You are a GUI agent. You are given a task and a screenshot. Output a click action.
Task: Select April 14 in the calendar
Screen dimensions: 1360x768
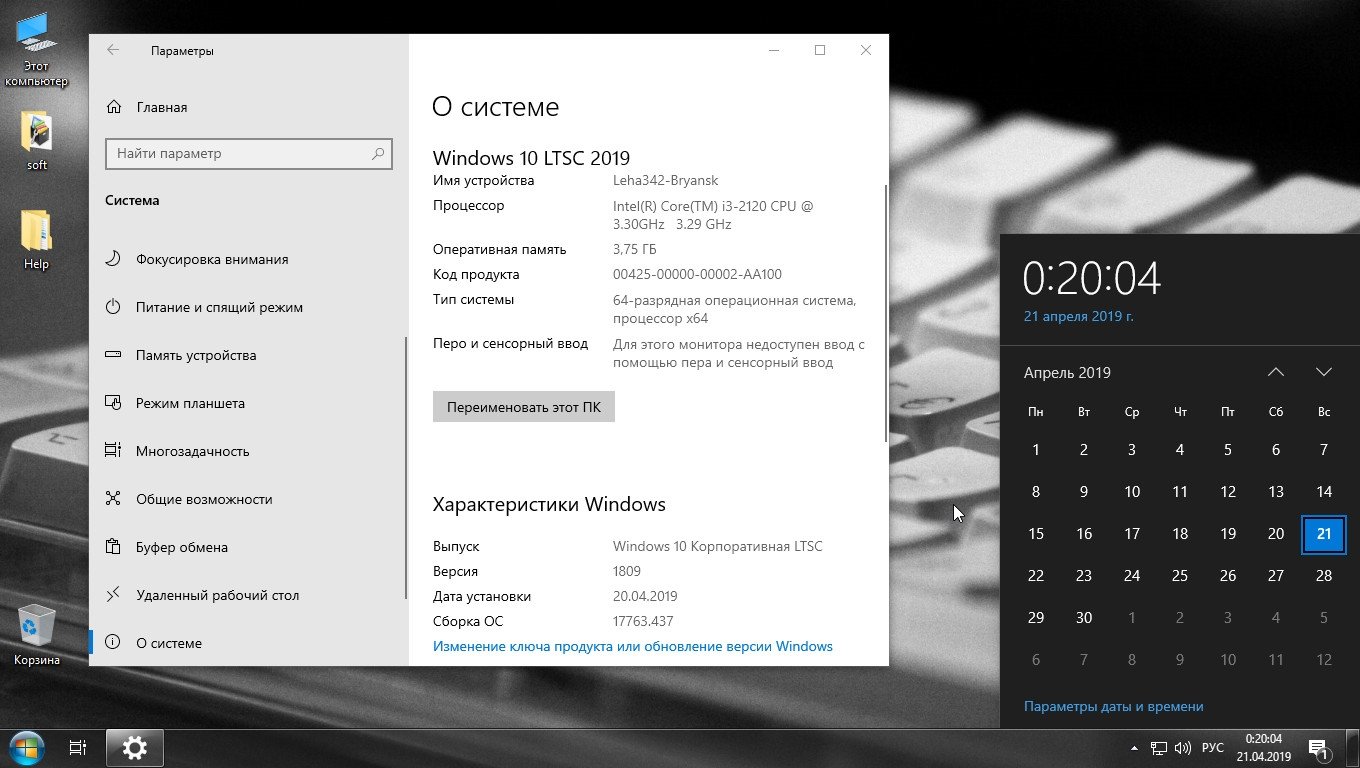[1324, 492]
